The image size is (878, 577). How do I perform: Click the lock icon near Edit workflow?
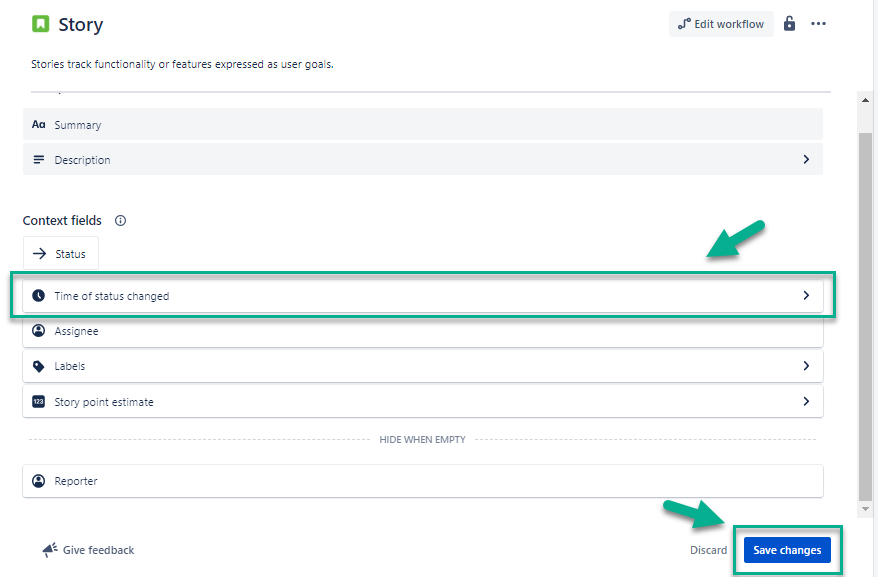click(789, 24)
